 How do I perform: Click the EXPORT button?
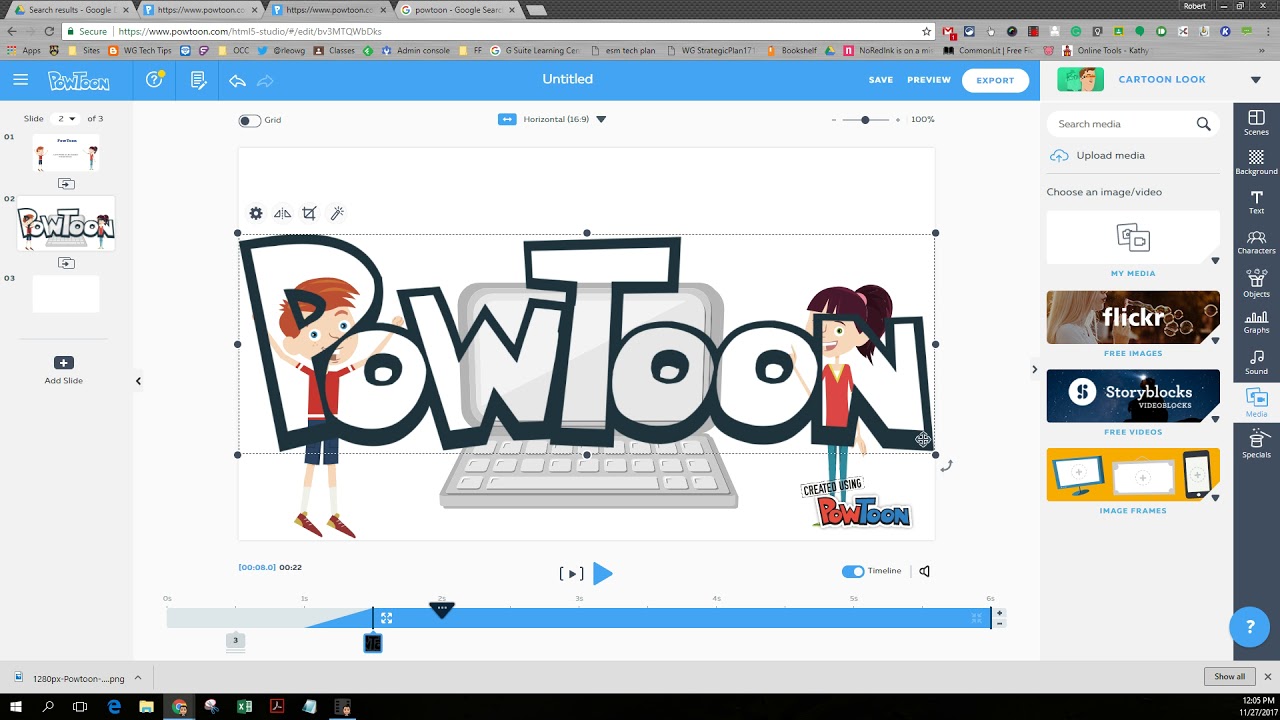coord(995,80)
